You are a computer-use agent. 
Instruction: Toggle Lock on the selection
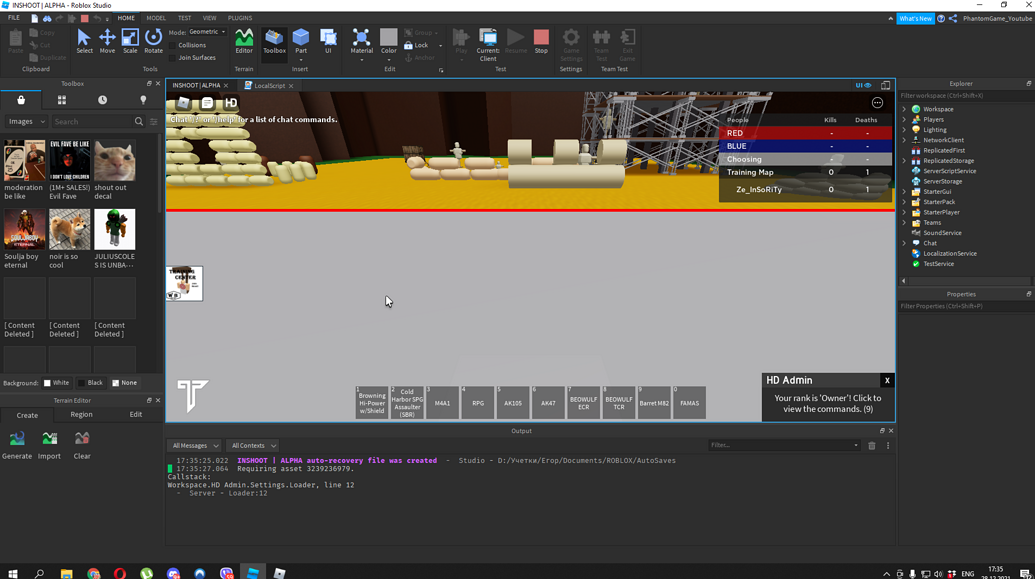pyautogui.click(x=420, y=44)
